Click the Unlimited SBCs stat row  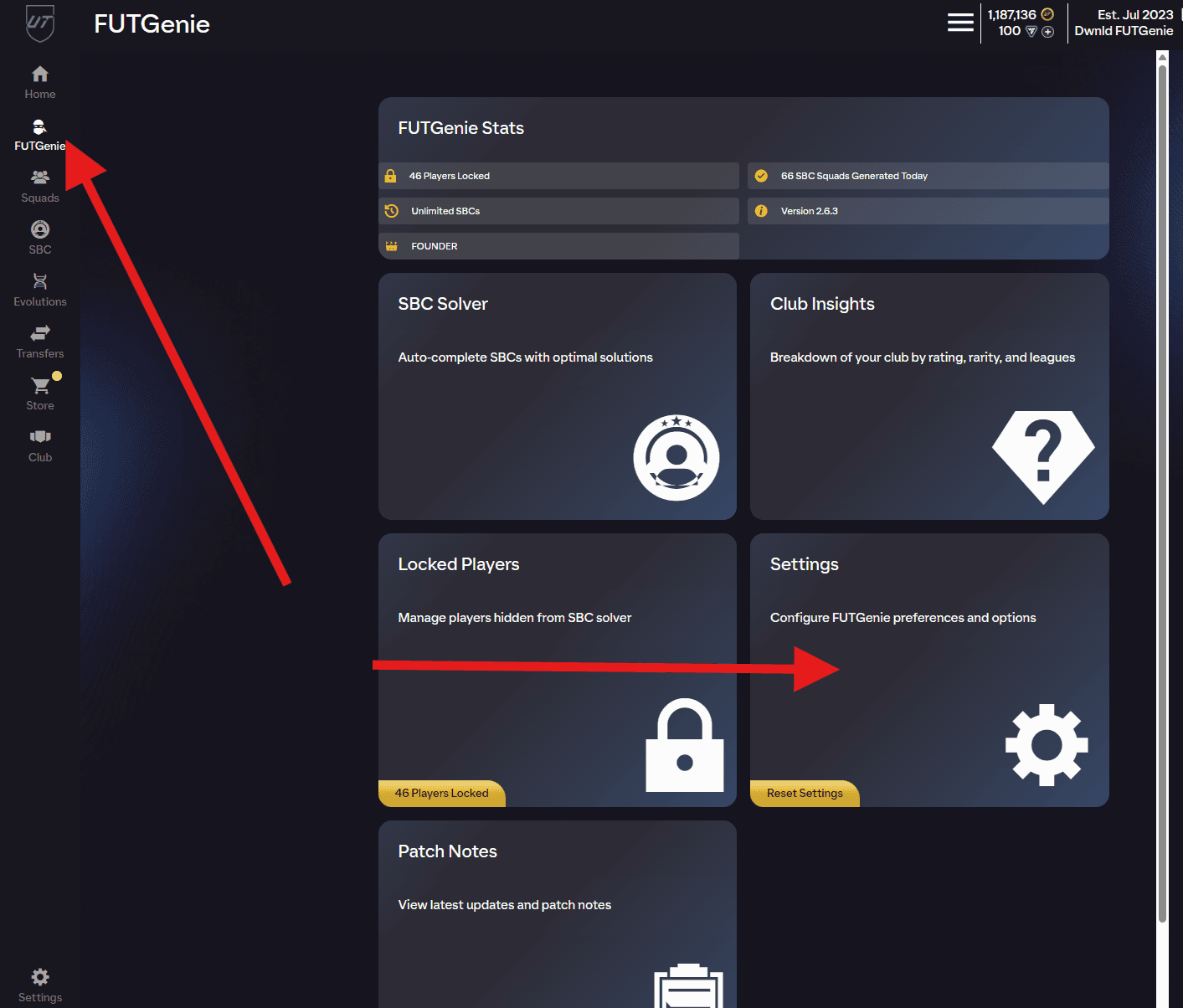pos(558,211)
